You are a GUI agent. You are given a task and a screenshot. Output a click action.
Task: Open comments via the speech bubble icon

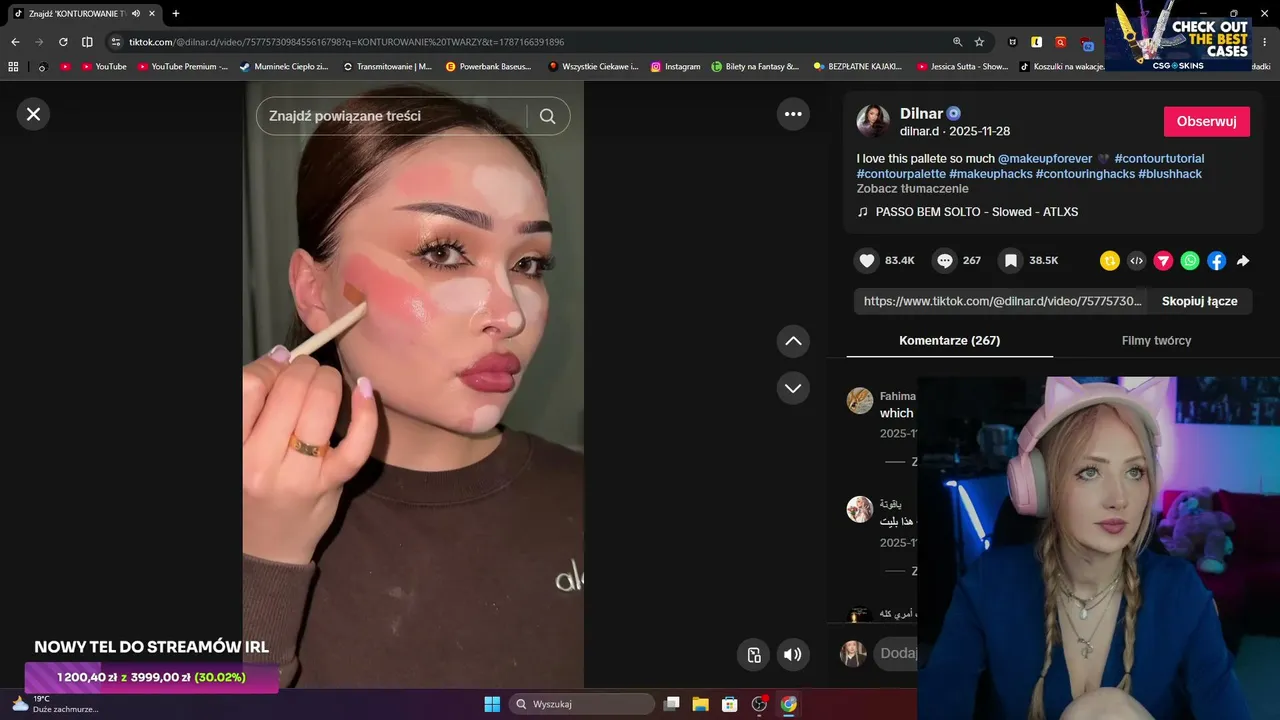pos(945,261)
